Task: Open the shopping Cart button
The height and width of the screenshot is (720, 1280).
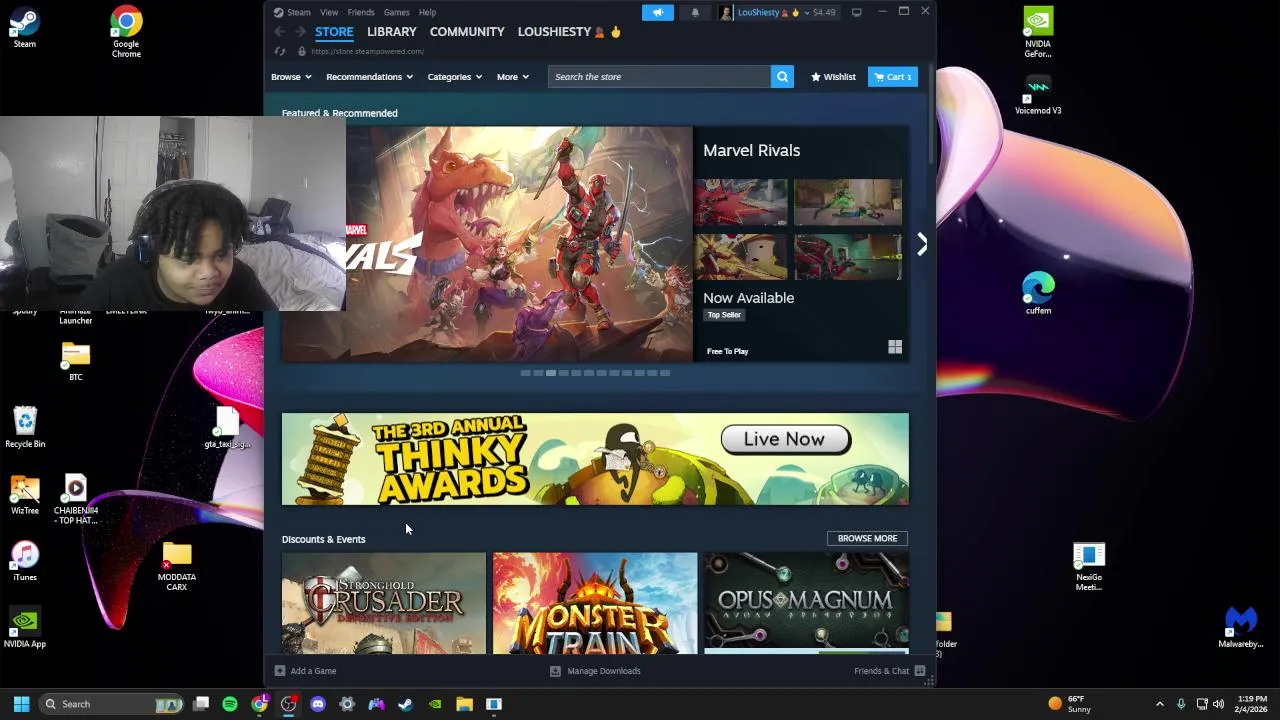Action: click(893, 77)
